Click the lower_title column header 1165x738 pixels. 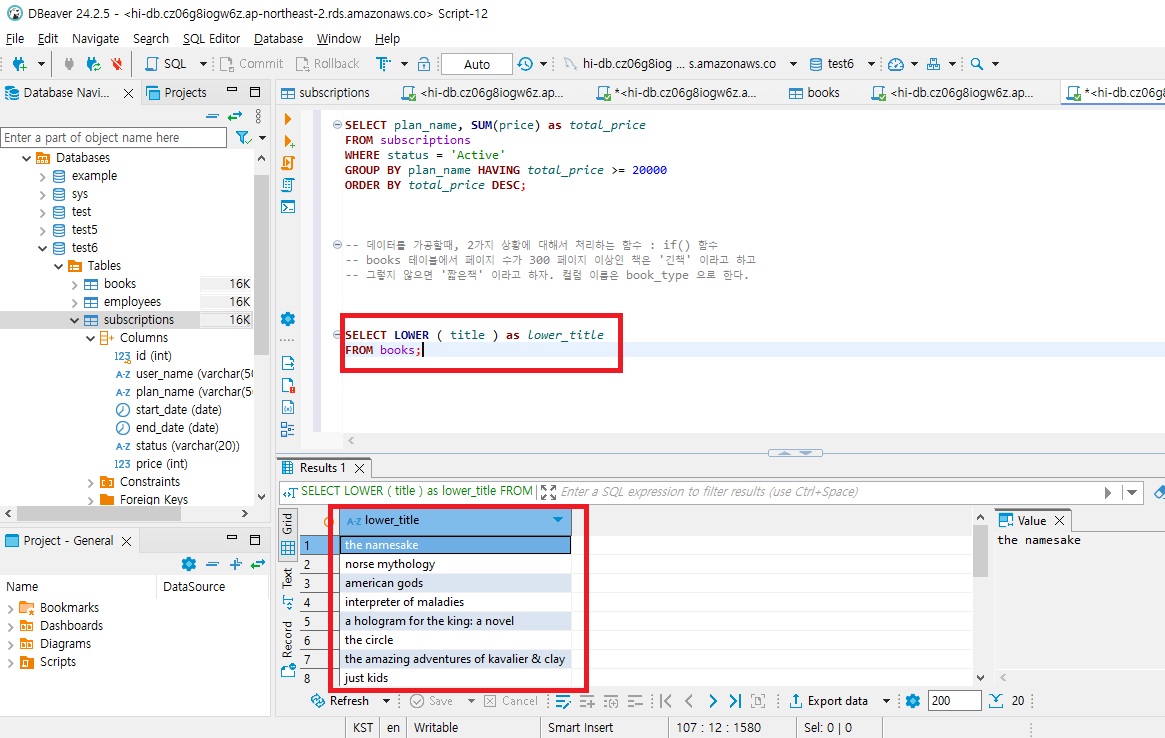[x=455, y=520]
